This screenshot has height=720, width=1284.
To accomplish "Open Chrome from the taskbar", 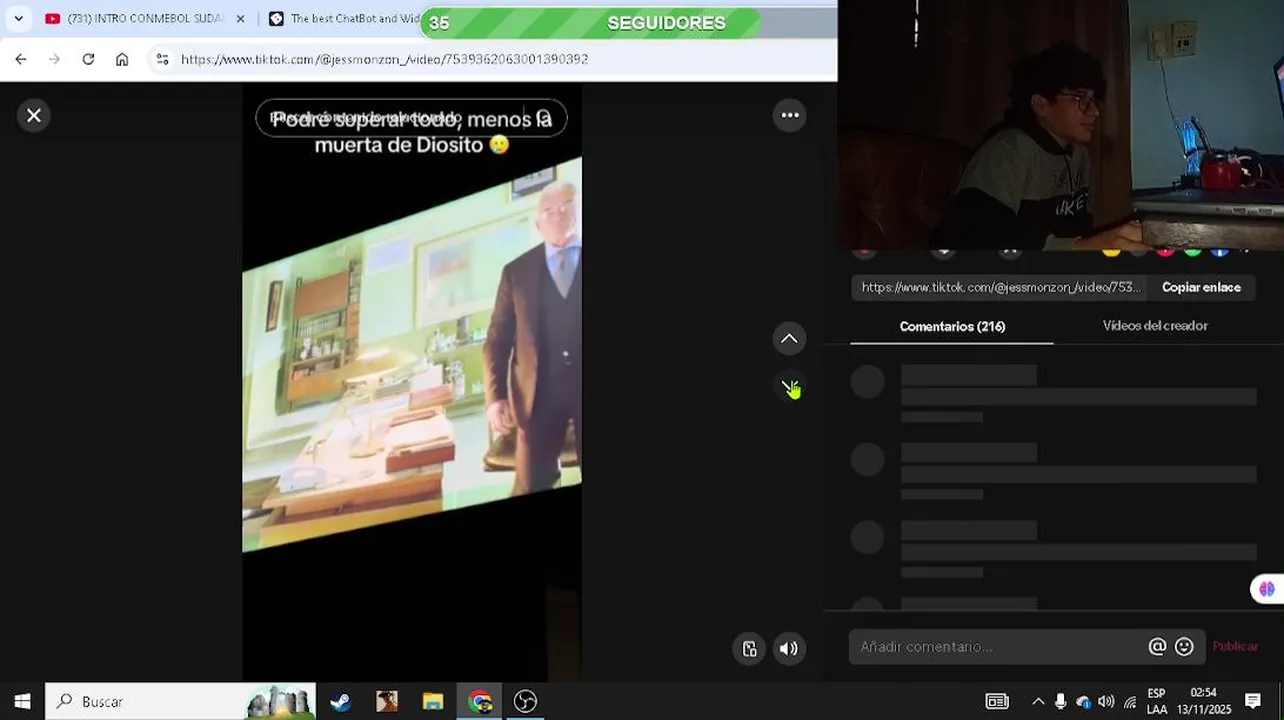I will pos(480,701).
